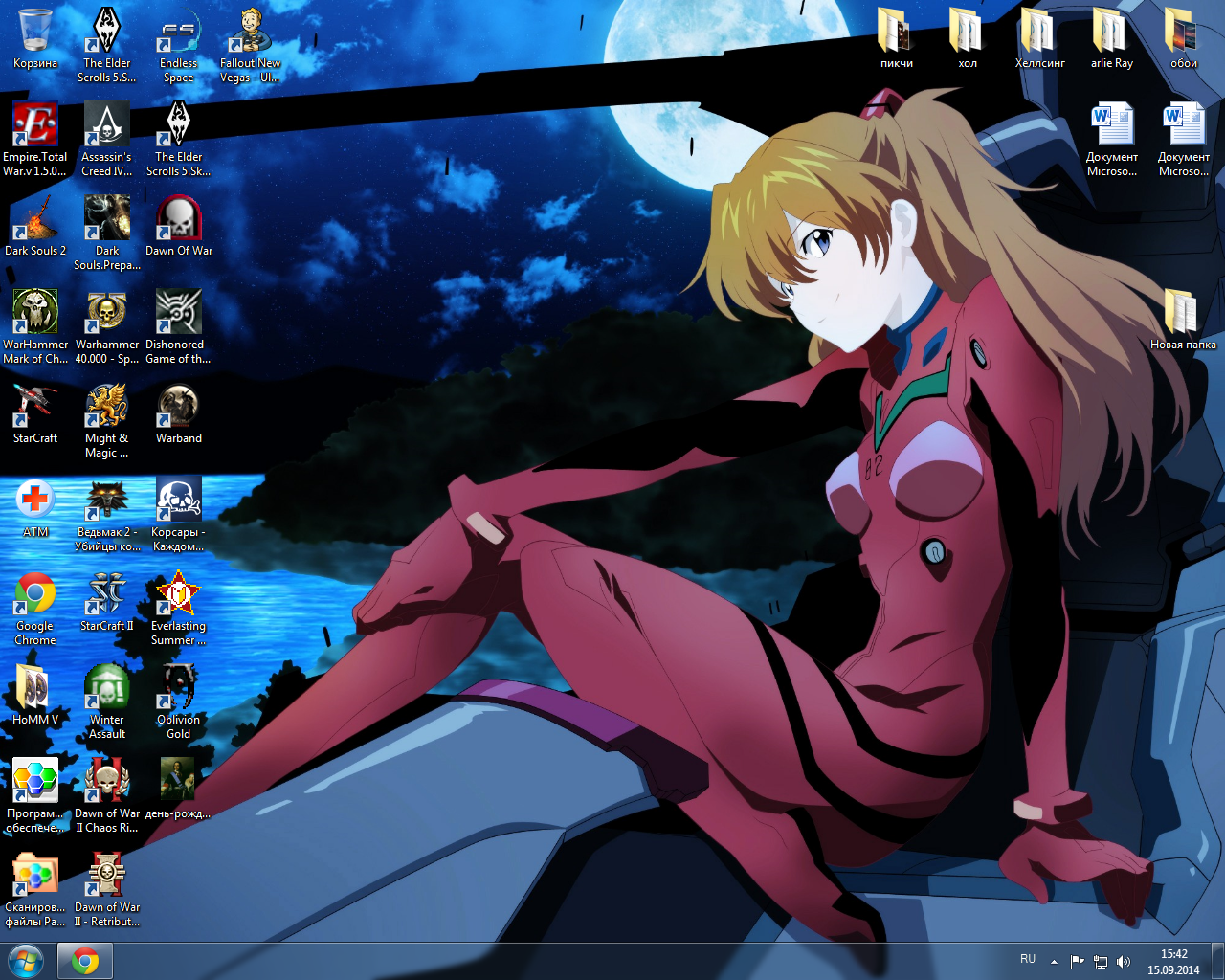Select the Fallout New Vegas shortcut
1225x980 pixels.
point(250,45)
